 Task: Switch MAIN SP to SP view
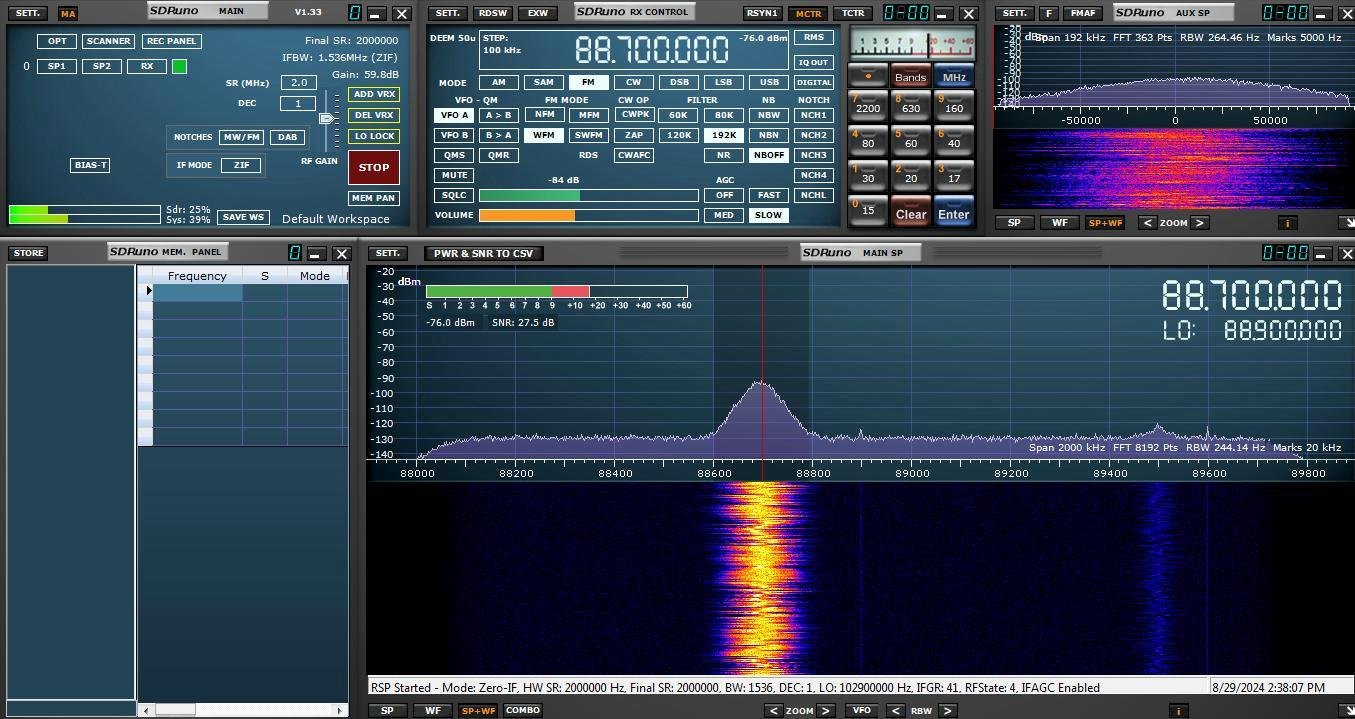(x=387, y=711)
